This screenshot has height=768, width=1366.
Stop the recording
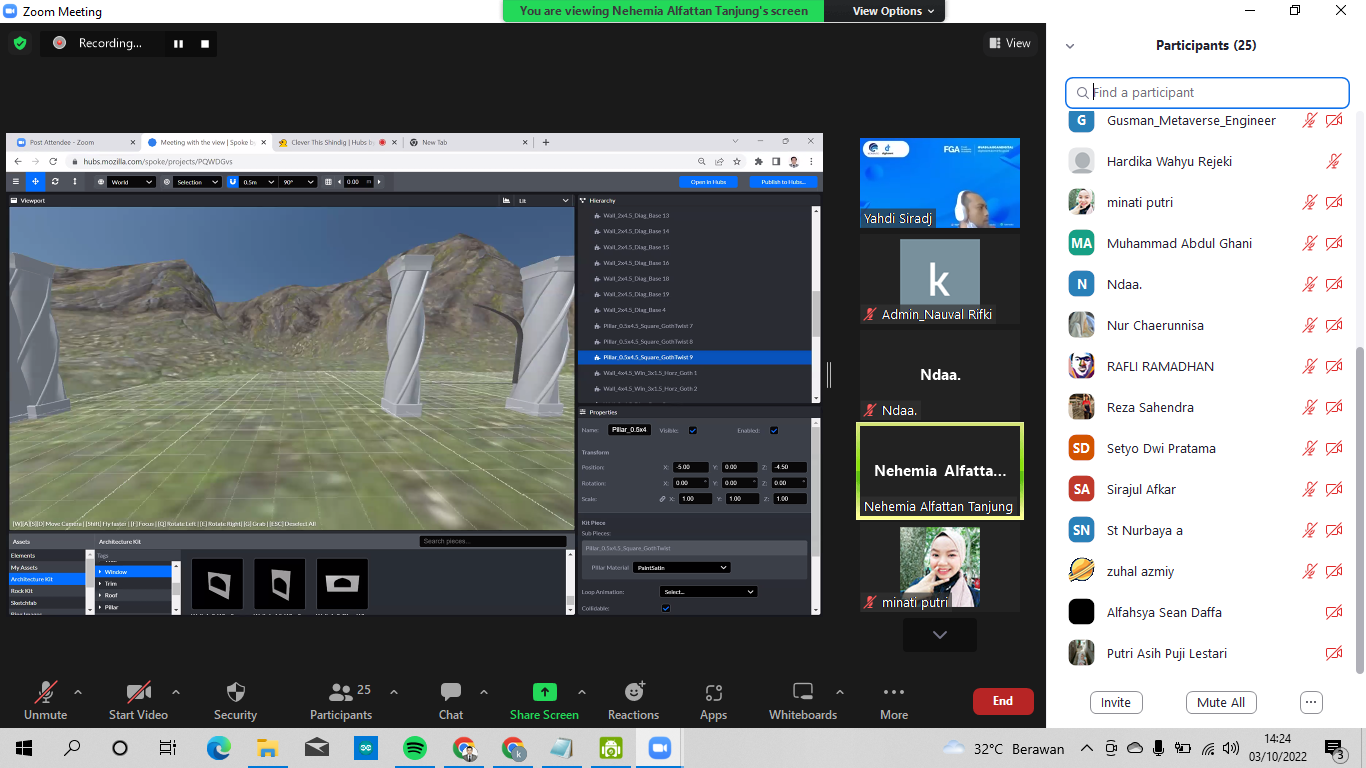point(205,43)
